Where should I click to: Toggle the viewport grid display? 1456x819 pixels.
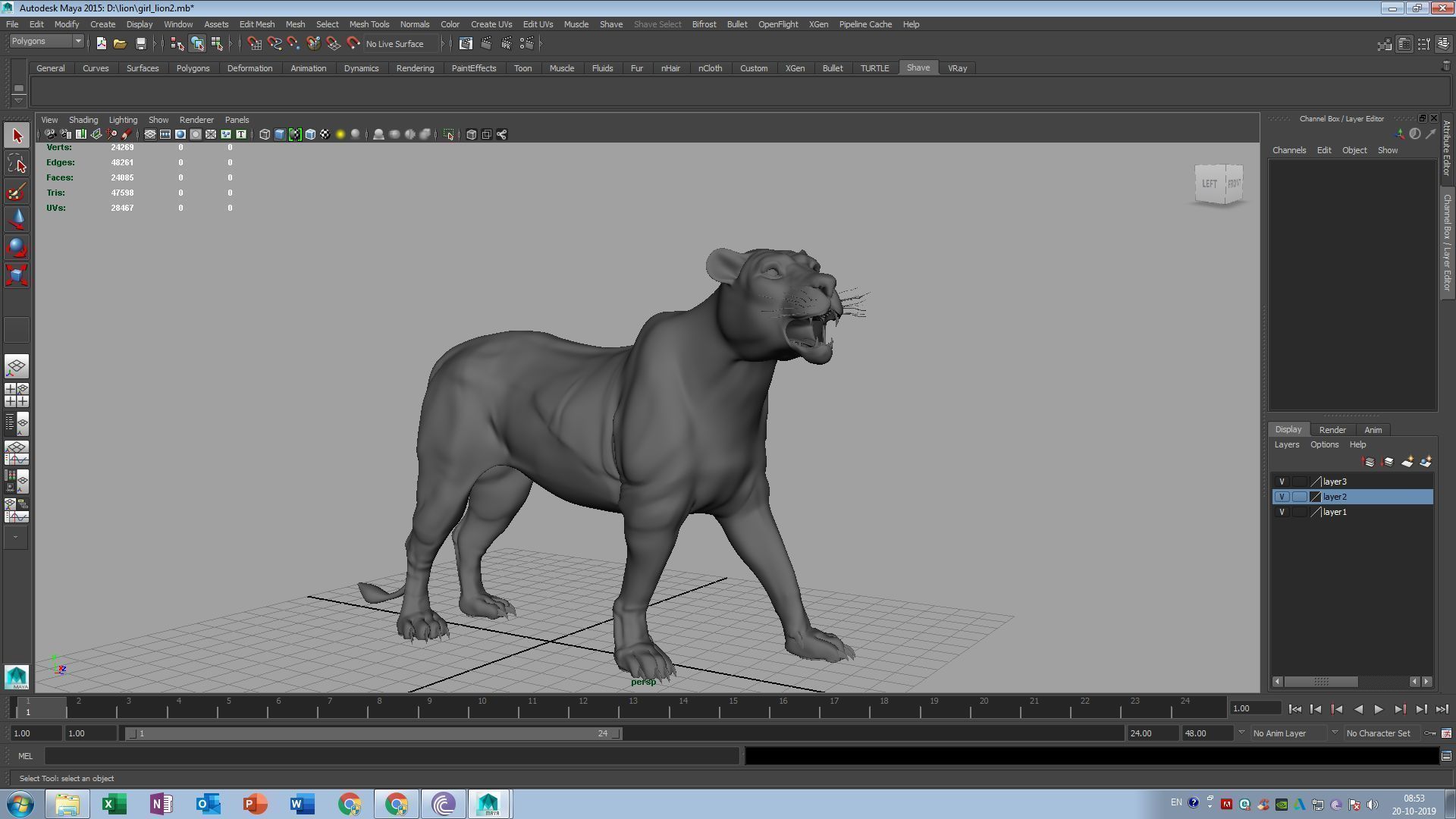tap(150, 135)
